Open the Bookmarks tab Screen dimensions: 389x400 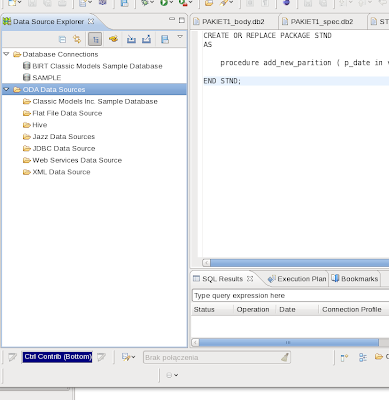[x=360, y=279]
